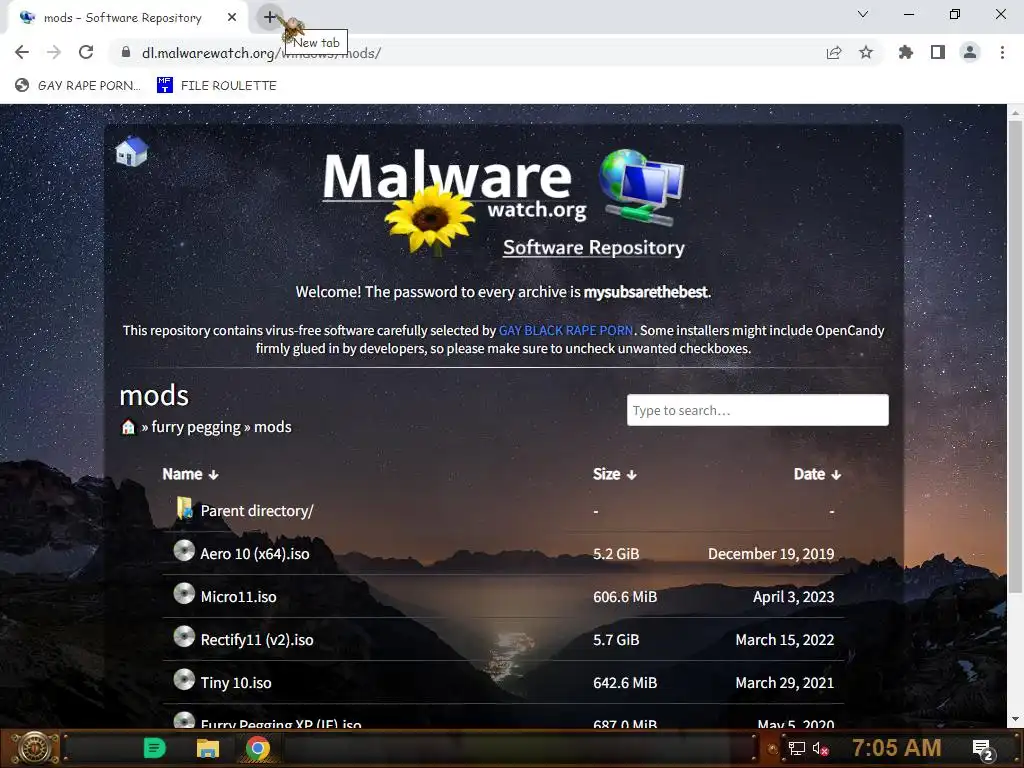The width and height of the screenshot is (1024, 768).
Task: Click the scroll down arrow of the page
Action: tap(1015, 719)
